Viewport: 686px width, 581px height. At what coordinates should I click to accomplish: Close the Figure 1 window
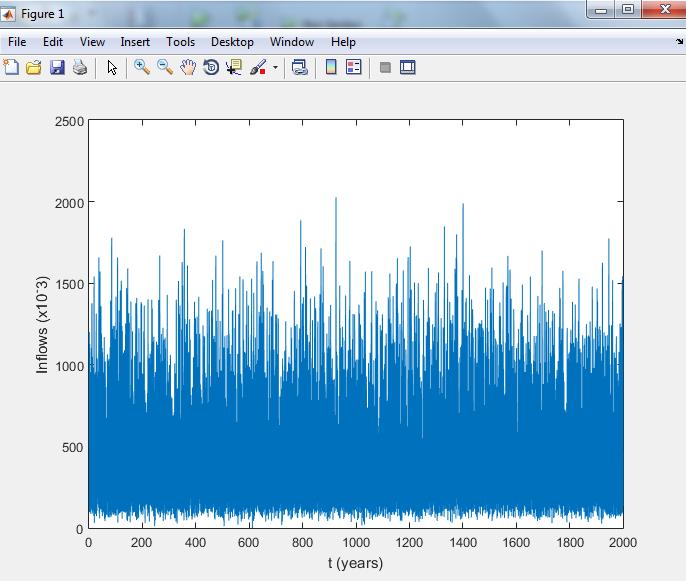(665, 9)
